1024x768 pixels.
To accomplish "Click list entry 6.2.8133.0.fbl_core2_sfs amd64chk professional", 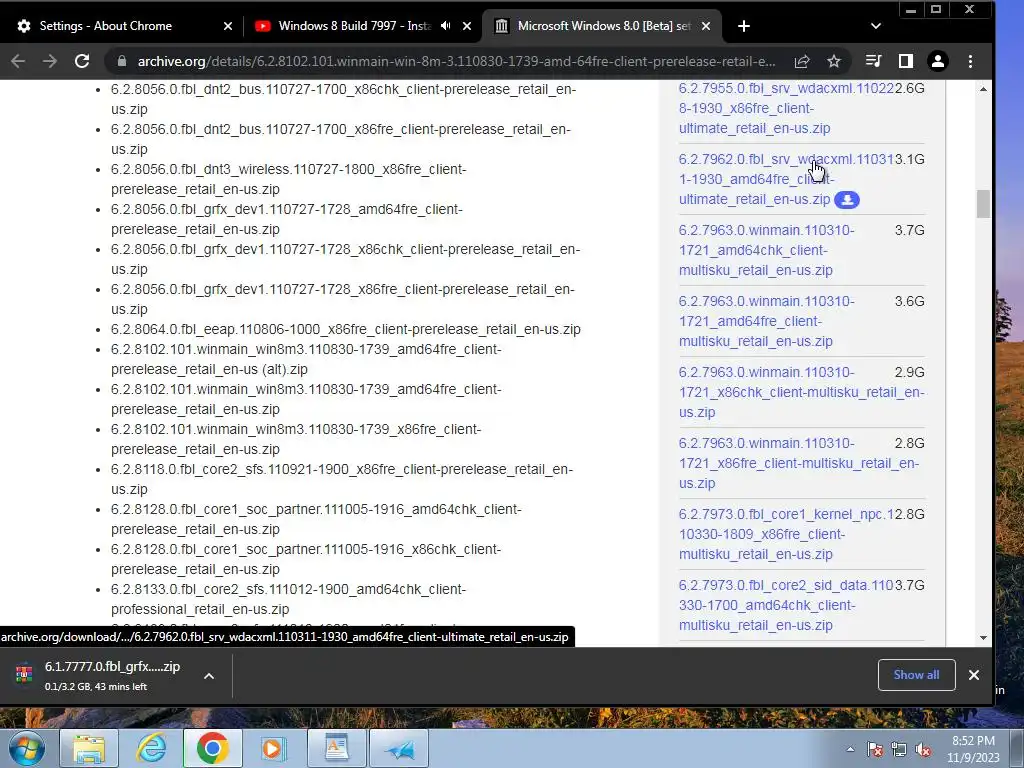I will (x=288, y=599).
